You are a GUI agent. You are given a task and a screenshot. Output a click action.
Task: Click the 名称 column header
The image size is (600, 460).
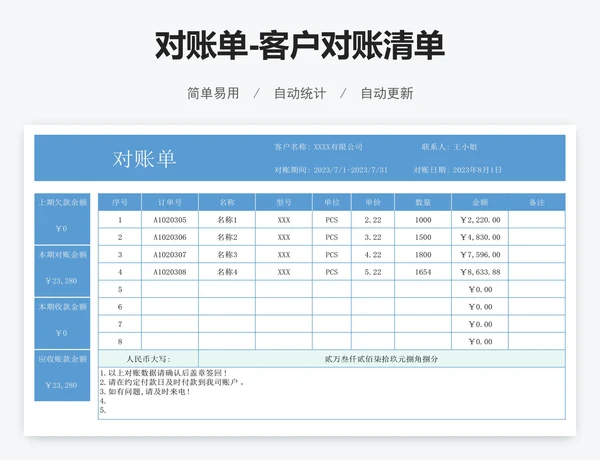(227, 202)
